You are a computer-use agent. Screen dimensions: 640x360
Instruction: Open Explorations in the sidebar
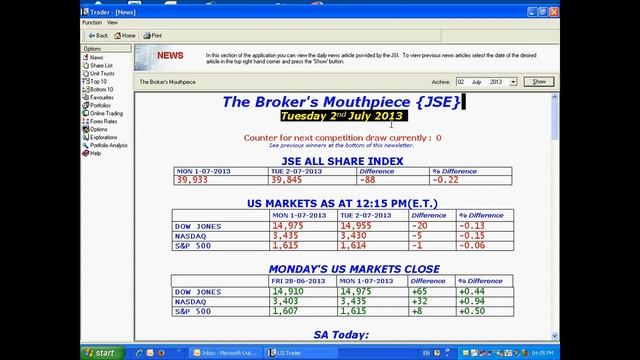pyautogui.click(x=100, y=137)
